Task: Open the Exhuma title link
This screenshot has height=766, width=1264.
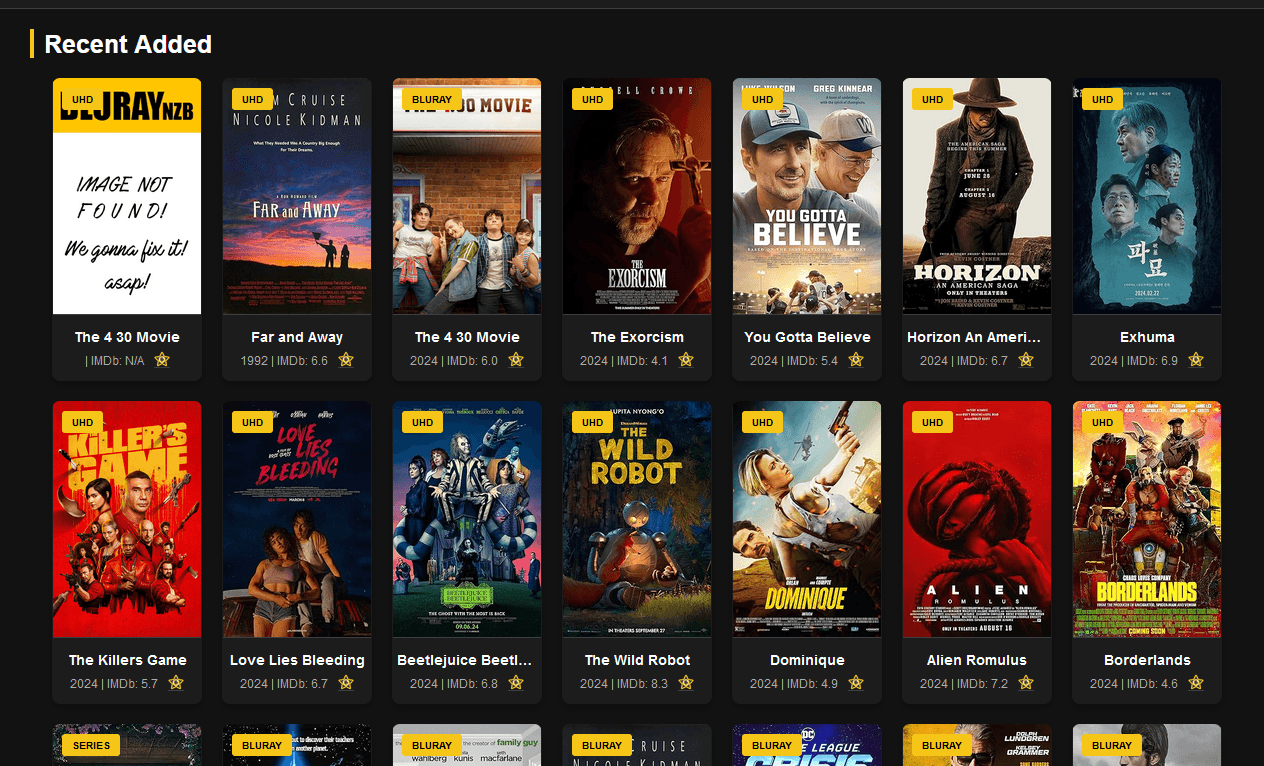Action: pyautogui.click(x=1147, y=337)
